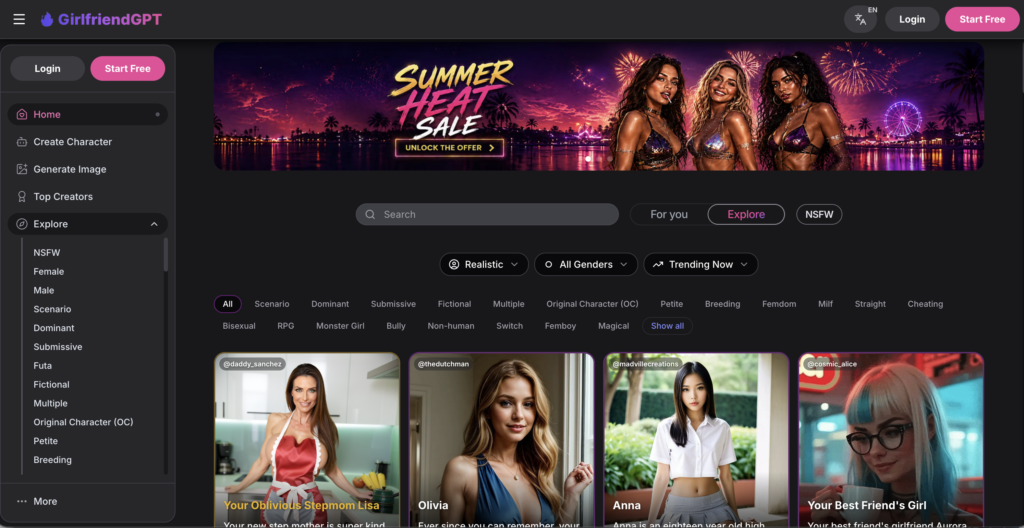Viewport: 1024px width, 528px height.
Task: Select the Magical tag filter chip
Action: click(613, 325)
